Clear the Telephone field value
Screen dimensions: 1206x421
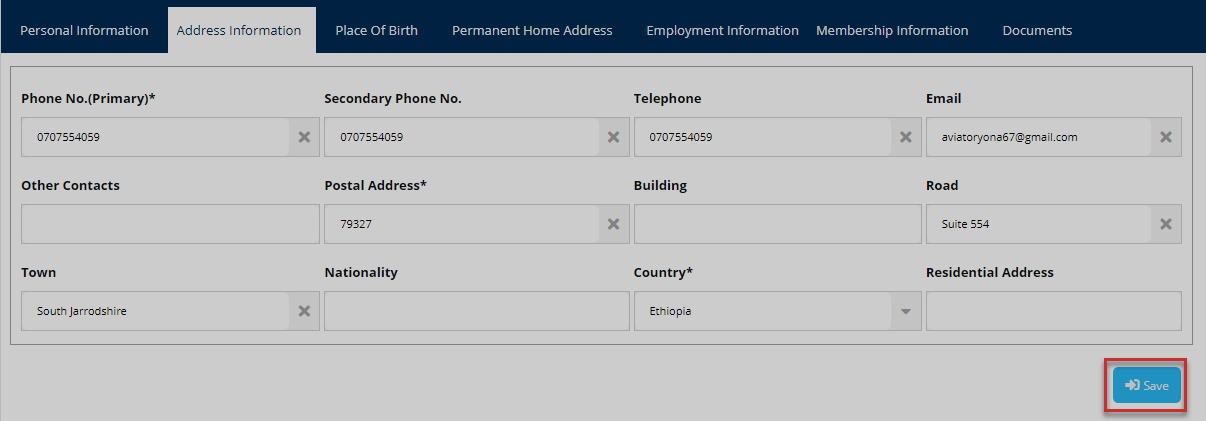(x=905, y=137)
